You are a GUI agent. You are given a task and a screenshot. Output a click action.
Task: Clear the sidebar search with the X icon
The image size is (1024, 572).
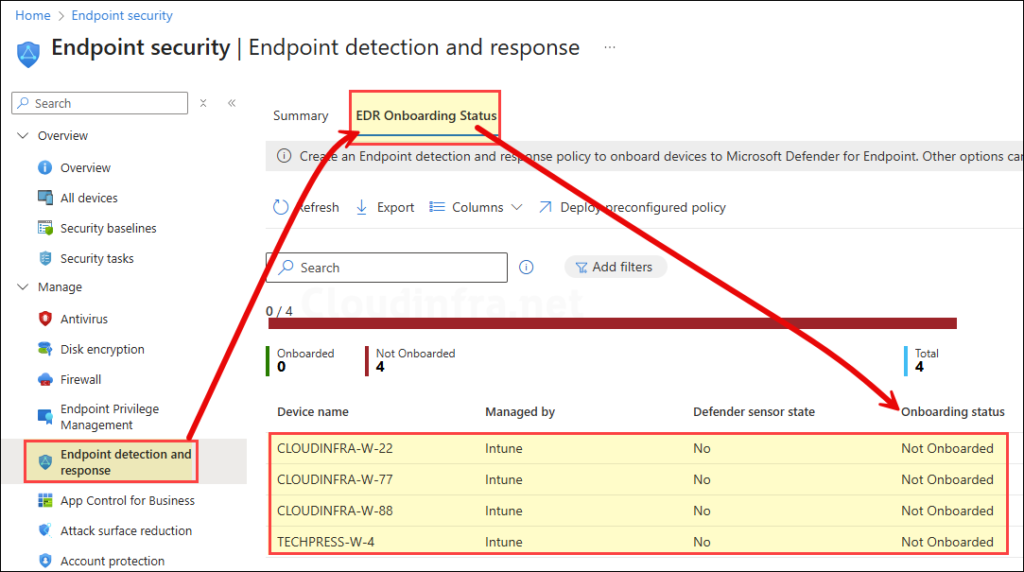[203, 103]
